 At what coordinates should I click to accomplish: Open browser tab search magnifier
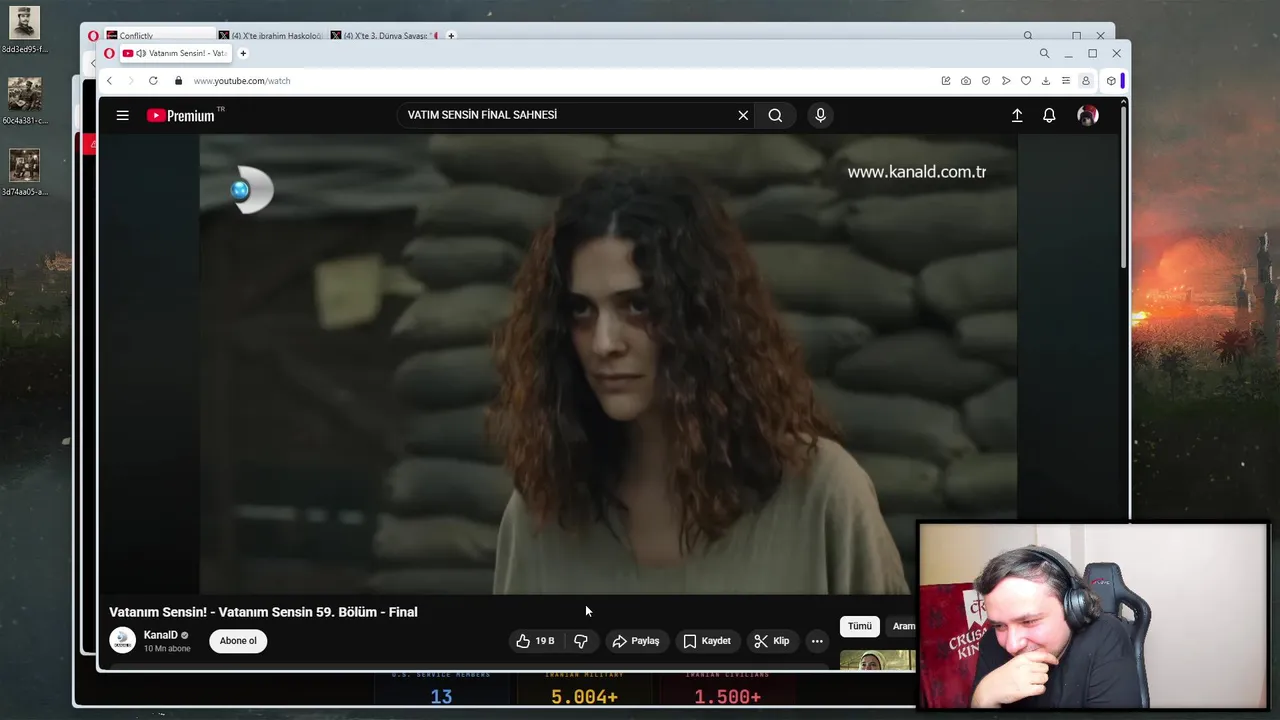(1044, 53)
